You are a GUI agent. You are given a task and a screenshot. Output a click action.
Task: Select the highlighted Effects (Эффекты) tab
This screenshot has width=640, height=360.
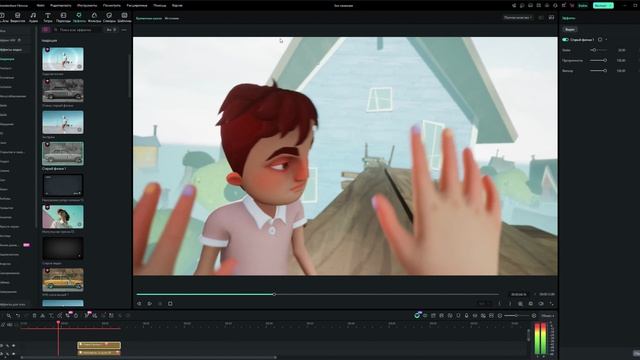point(79,17)
